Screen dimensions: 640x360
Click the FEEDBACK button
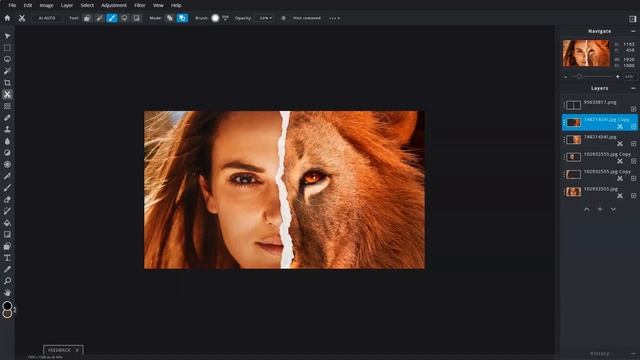(63, 350)
